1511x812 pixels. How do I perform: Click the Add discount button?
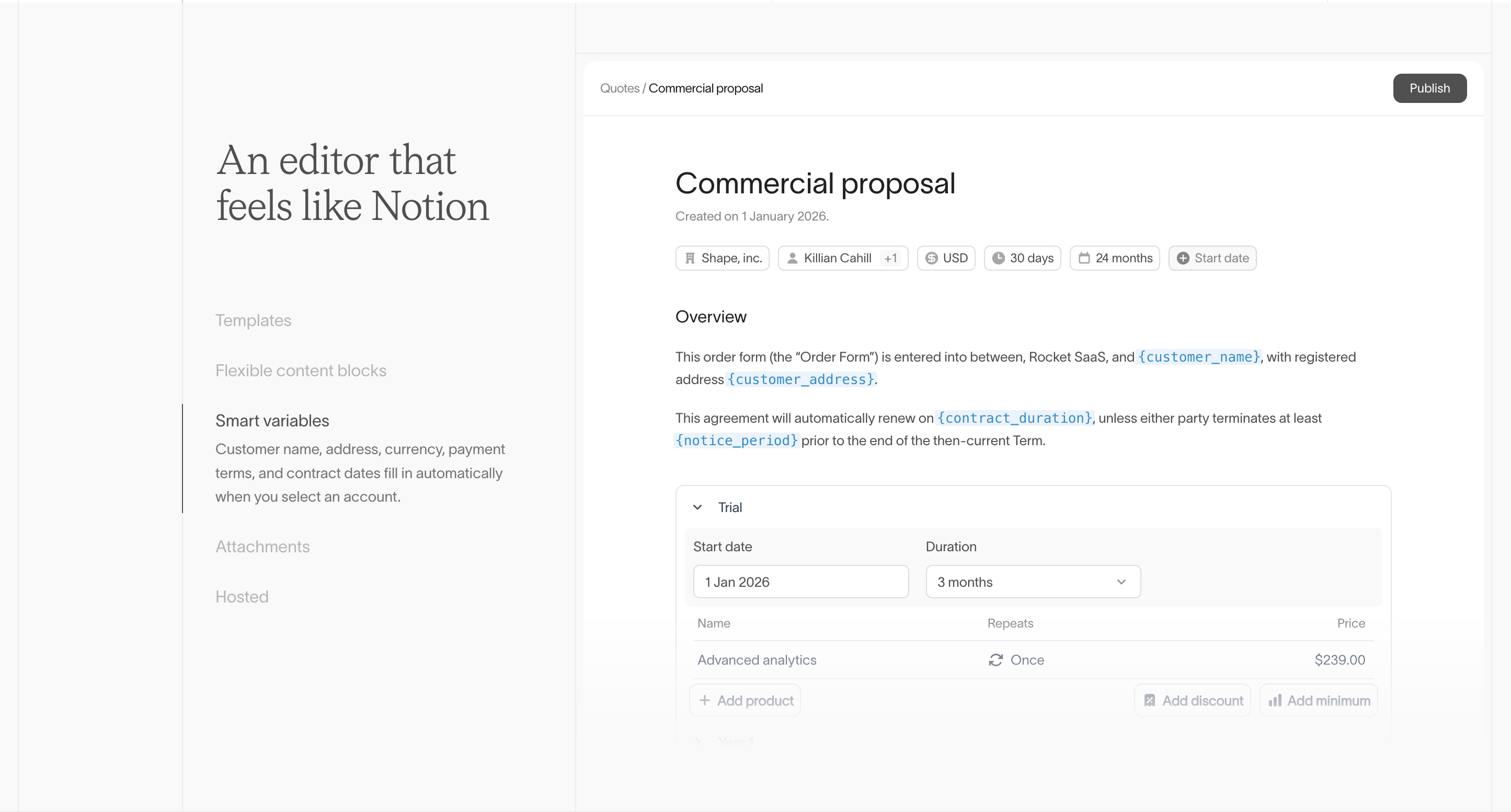(x=1193, y=701)
